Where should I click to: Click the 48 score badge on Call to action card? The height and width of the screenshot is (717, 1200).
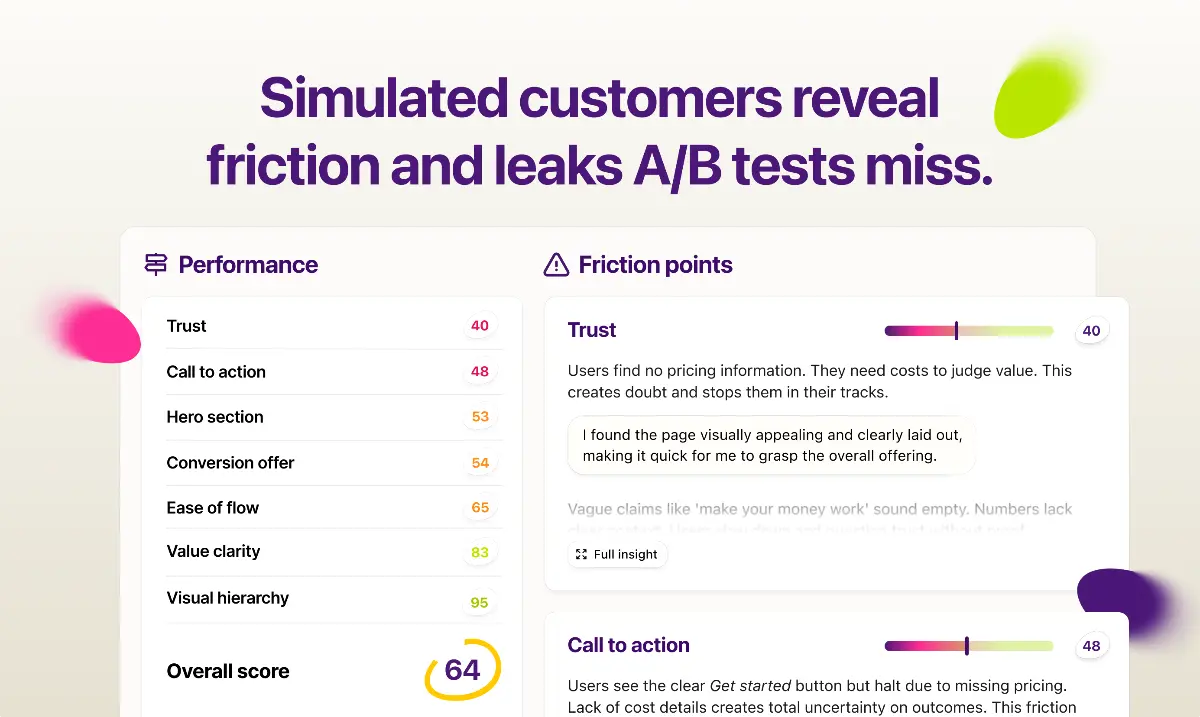point(1091,646)
